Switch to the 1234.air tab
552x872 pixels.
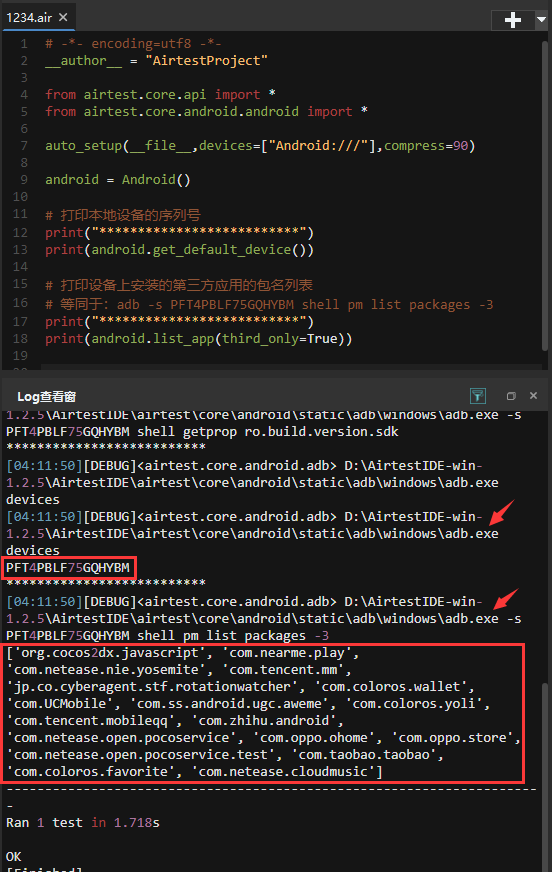(29, 17)
